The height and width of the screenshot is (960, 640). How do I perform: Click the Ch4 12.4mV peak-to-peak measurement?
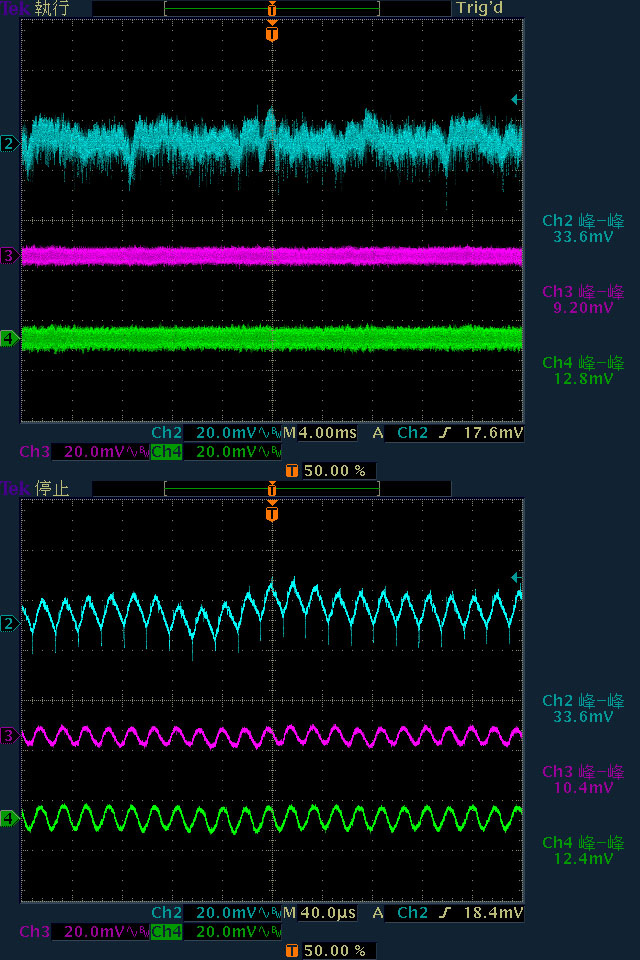[x=583, y=850]
